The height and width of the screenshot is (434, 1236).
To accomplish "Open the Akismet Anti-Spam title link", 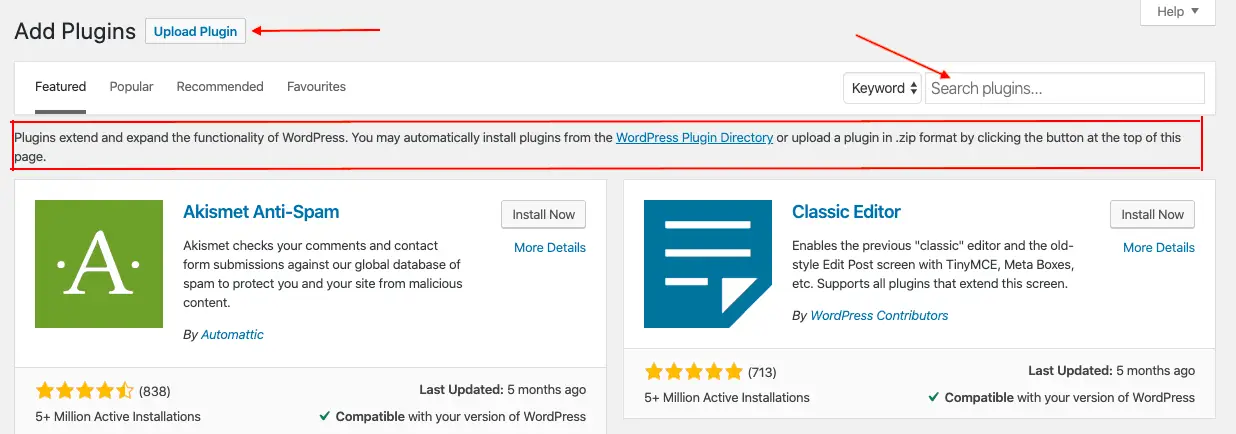I will [261, 212].
